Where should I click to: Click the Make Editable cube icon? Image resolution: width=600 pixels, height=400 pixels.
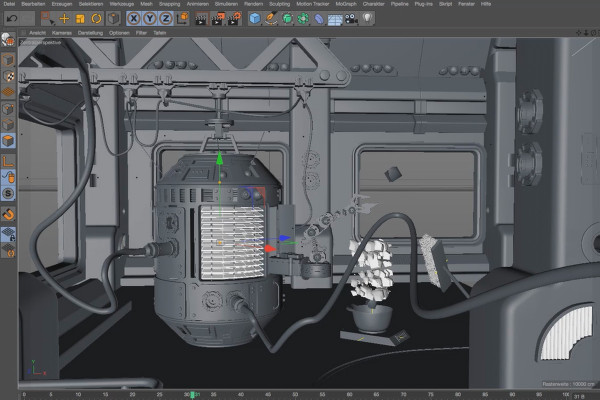(x=8, y=60)
